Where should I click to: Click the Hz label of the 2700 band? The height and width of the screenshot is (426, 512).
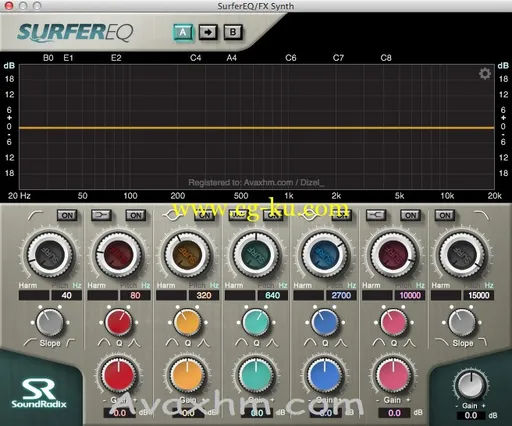352,286
